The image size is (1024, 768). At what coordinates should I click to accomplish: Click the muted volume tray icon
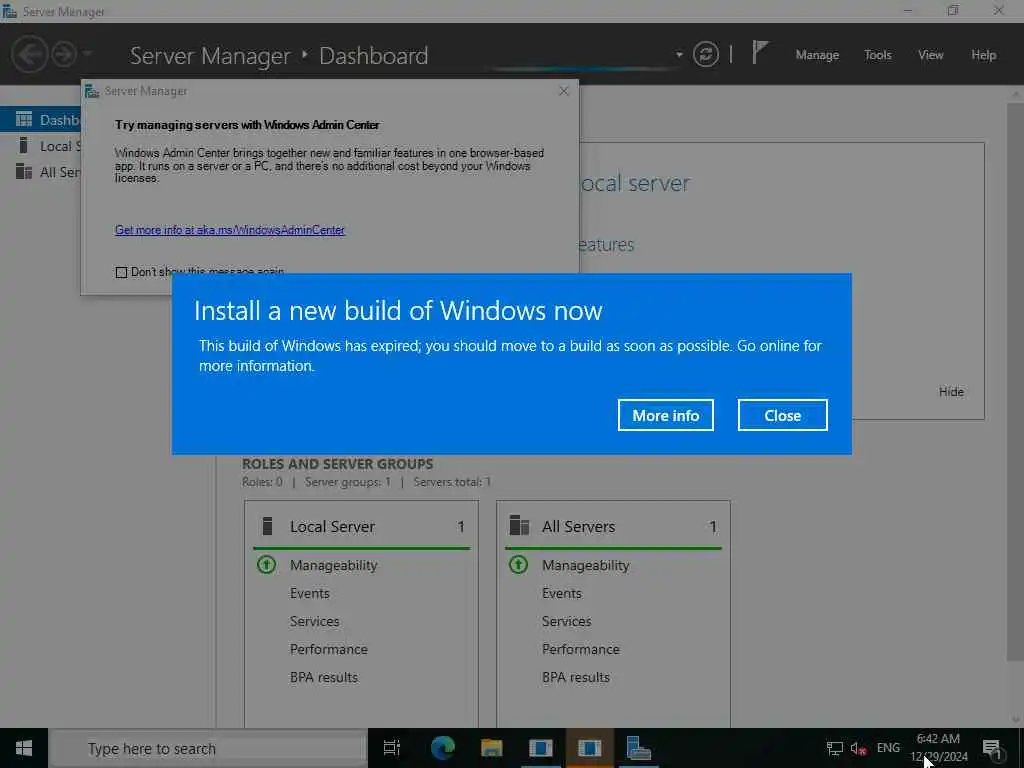(x=858, y=748)
